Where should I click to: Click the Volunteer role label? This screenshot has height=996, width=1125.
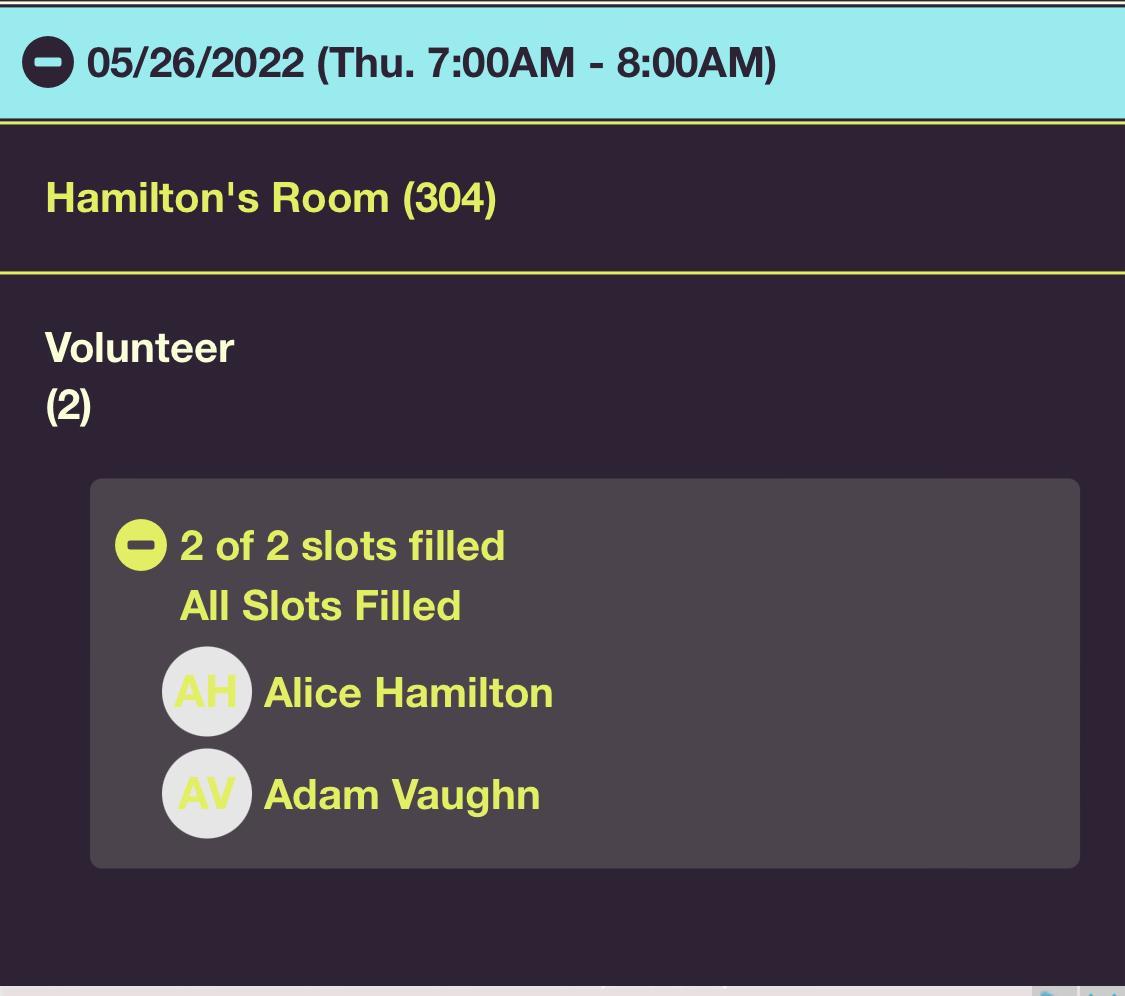[x=140, y=348]
